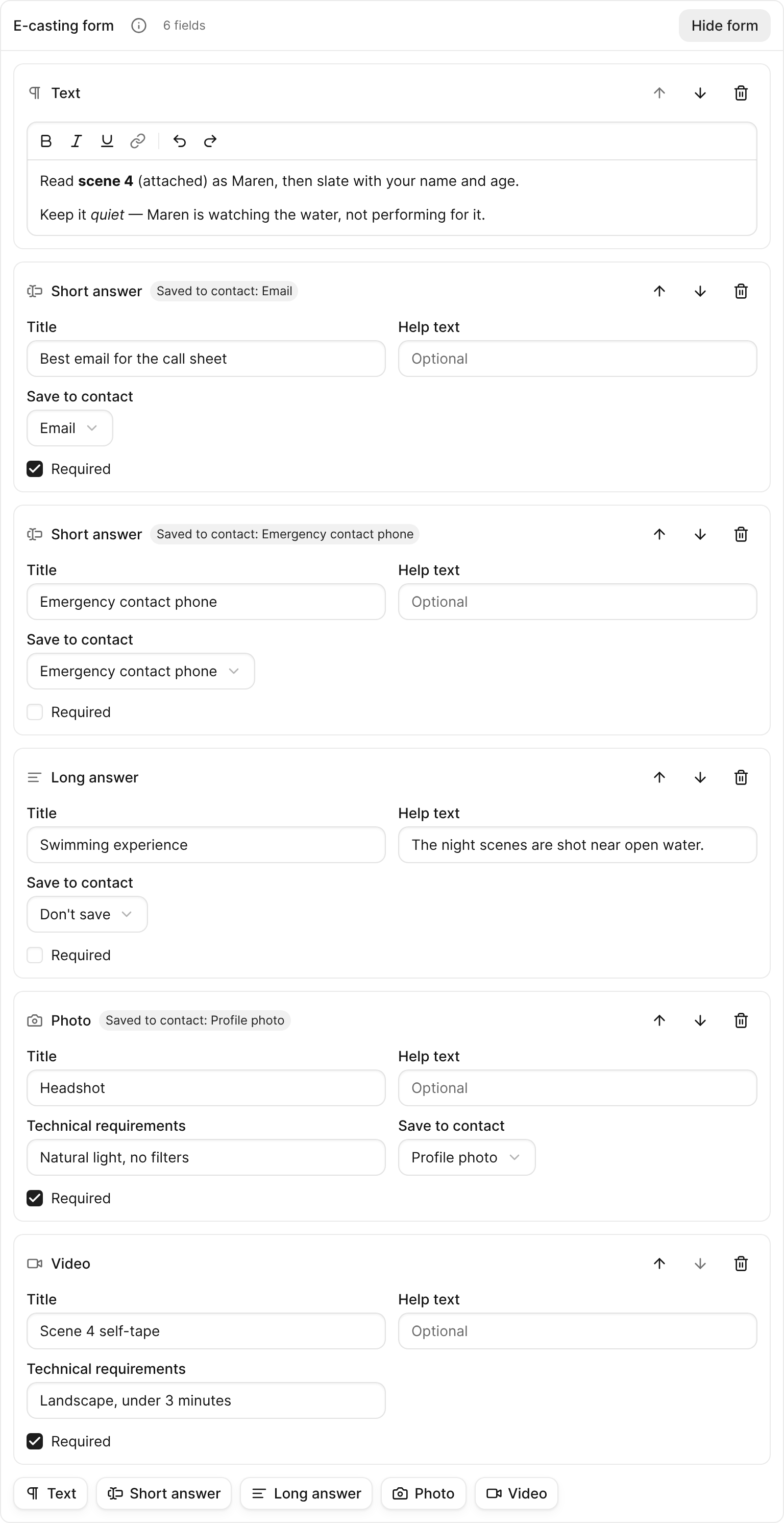The height and width of the screenshot is (1523, 784).
Task: Edit 'Natural light, no filters' requirements field
Action: 206,1157
